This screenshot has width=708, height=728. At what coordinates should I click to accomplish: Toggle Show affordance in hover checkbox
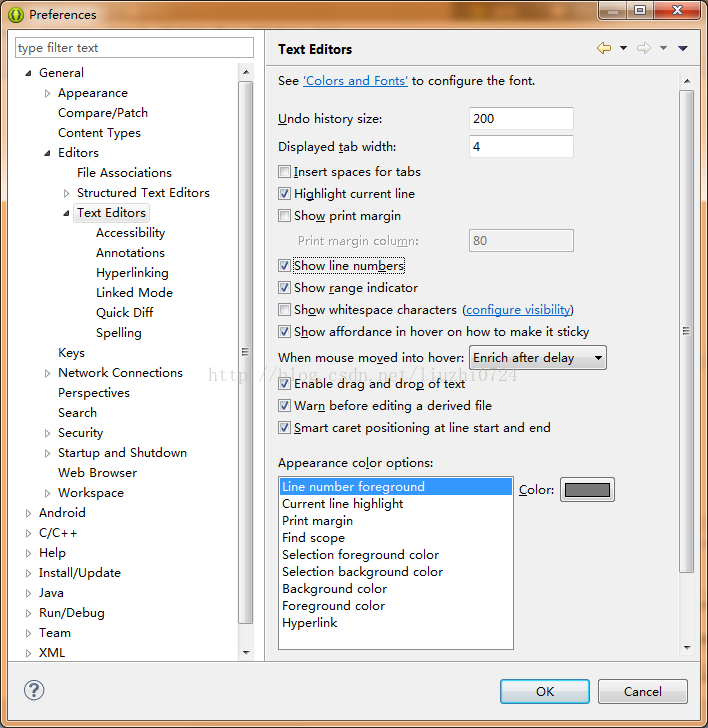tap(284, 332)
